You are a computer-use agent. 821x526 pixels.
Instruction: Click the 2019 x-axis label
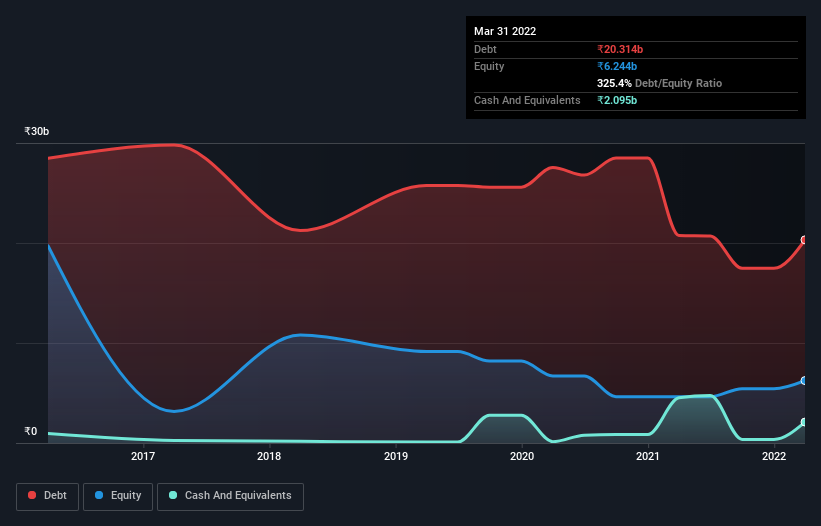point(396,456)
